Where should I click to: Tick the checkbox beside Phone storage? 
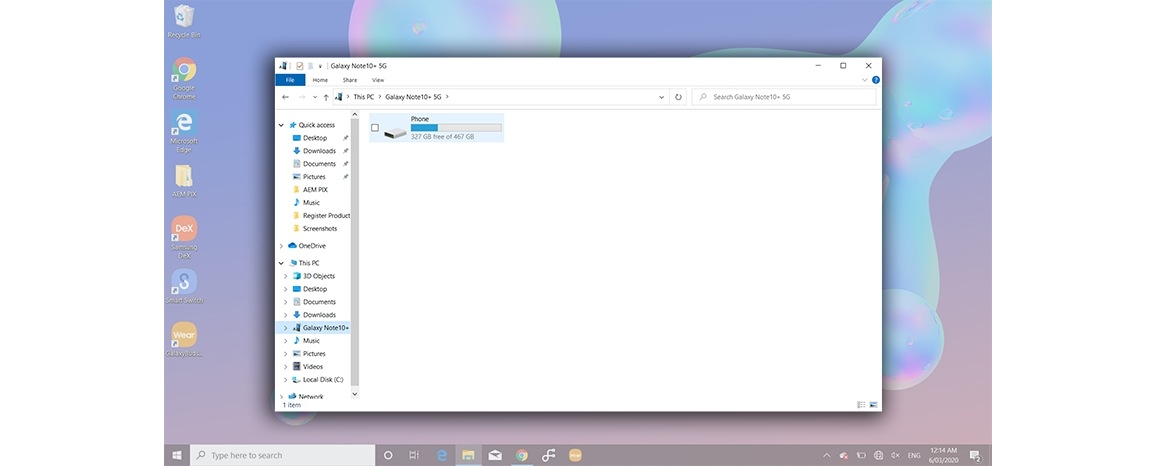[375, 128]
